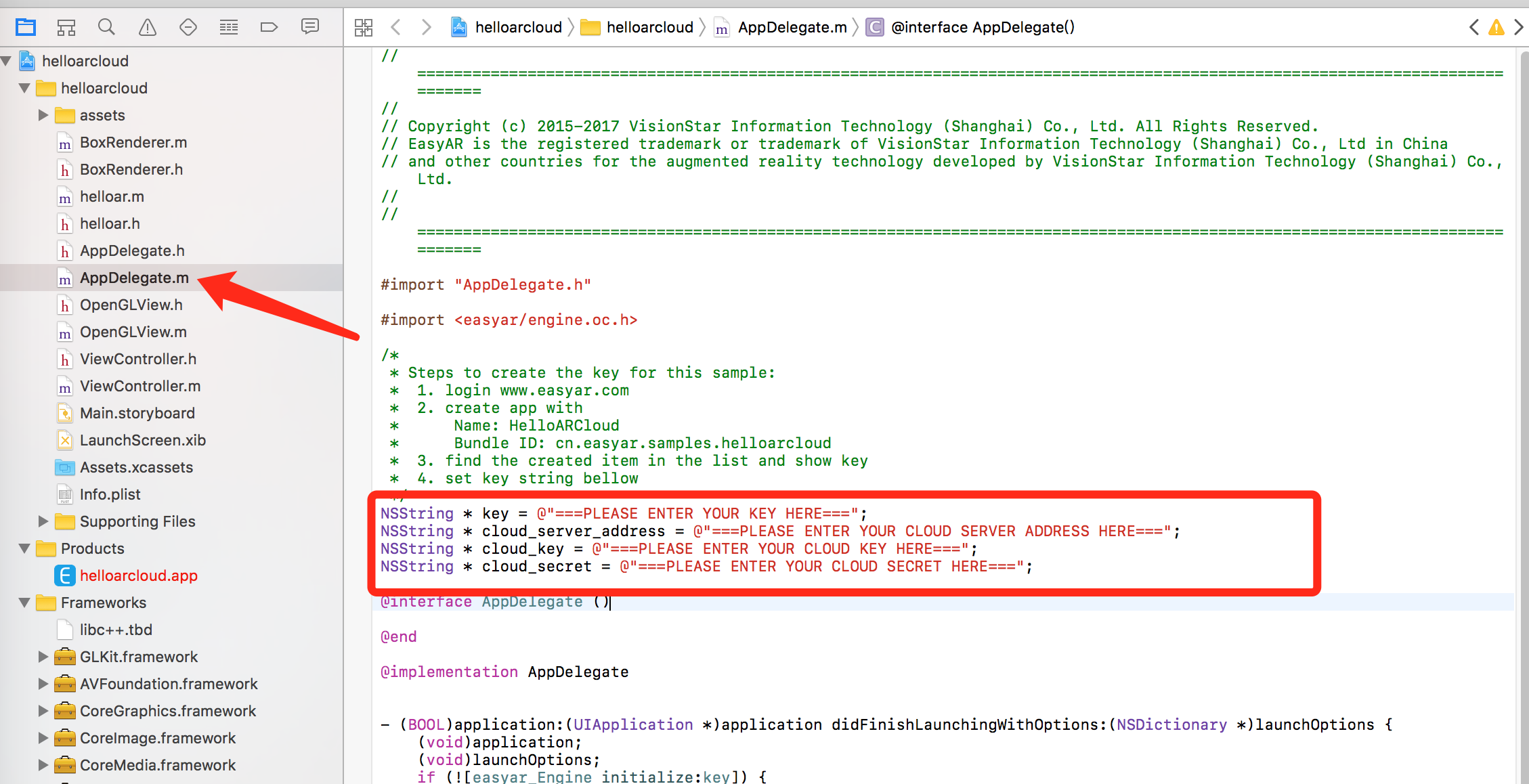Screen dimensions: 1529x784
Task: Switch to the Debug navigator icon
Action: tap(228, 27)
